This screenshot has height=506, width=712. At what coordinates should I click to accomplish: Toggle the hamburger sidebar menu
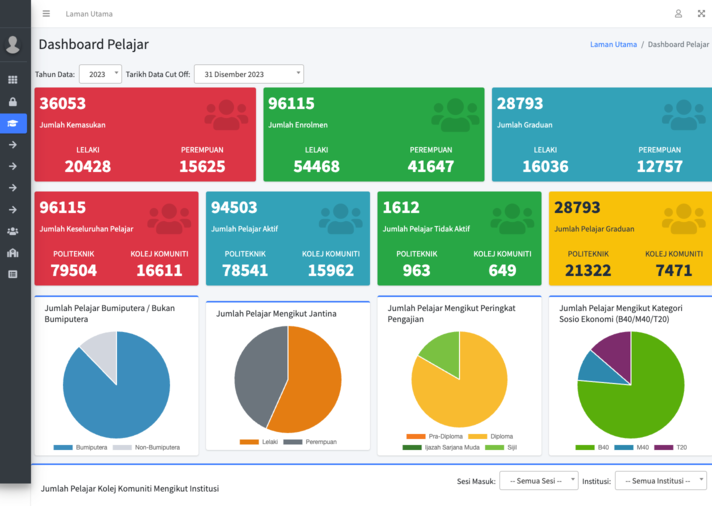point(46,14)
